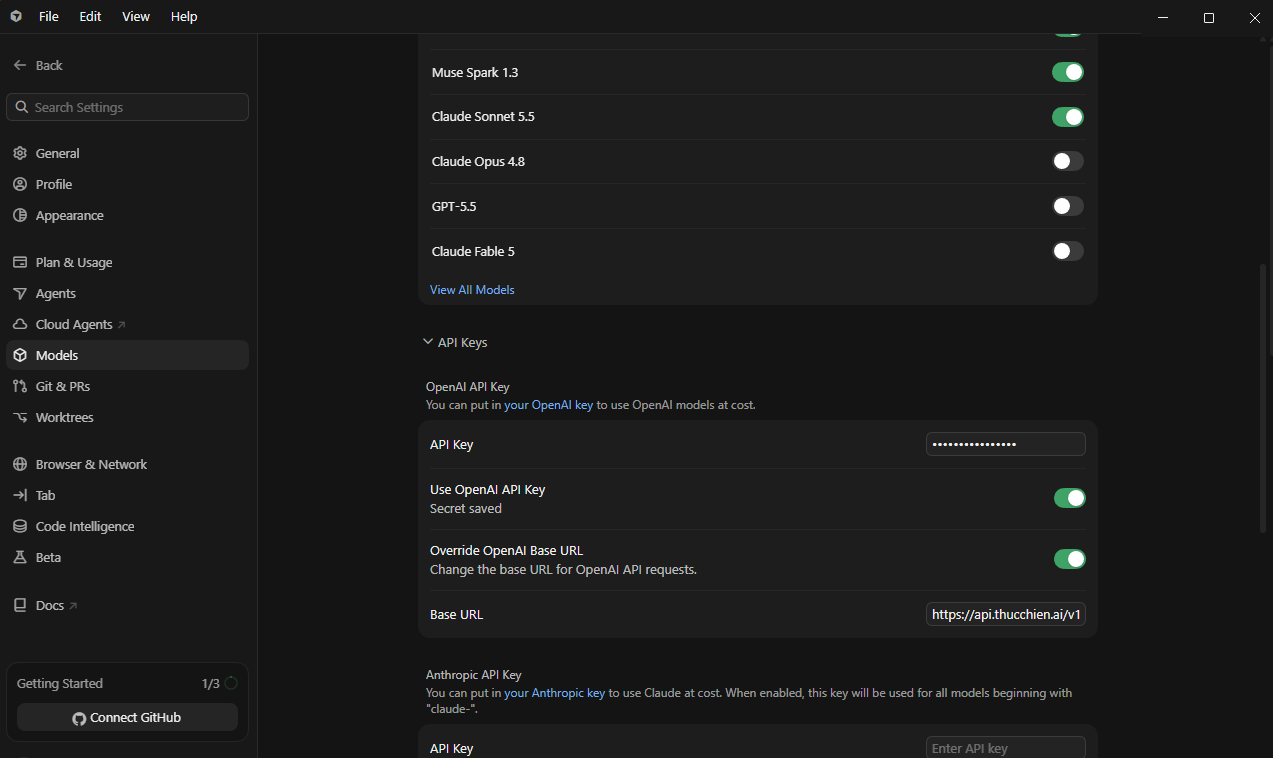Screen dimensions: 1273x758
Task: Select the Appearance palette icon
Action: click(x=19, y=215)
